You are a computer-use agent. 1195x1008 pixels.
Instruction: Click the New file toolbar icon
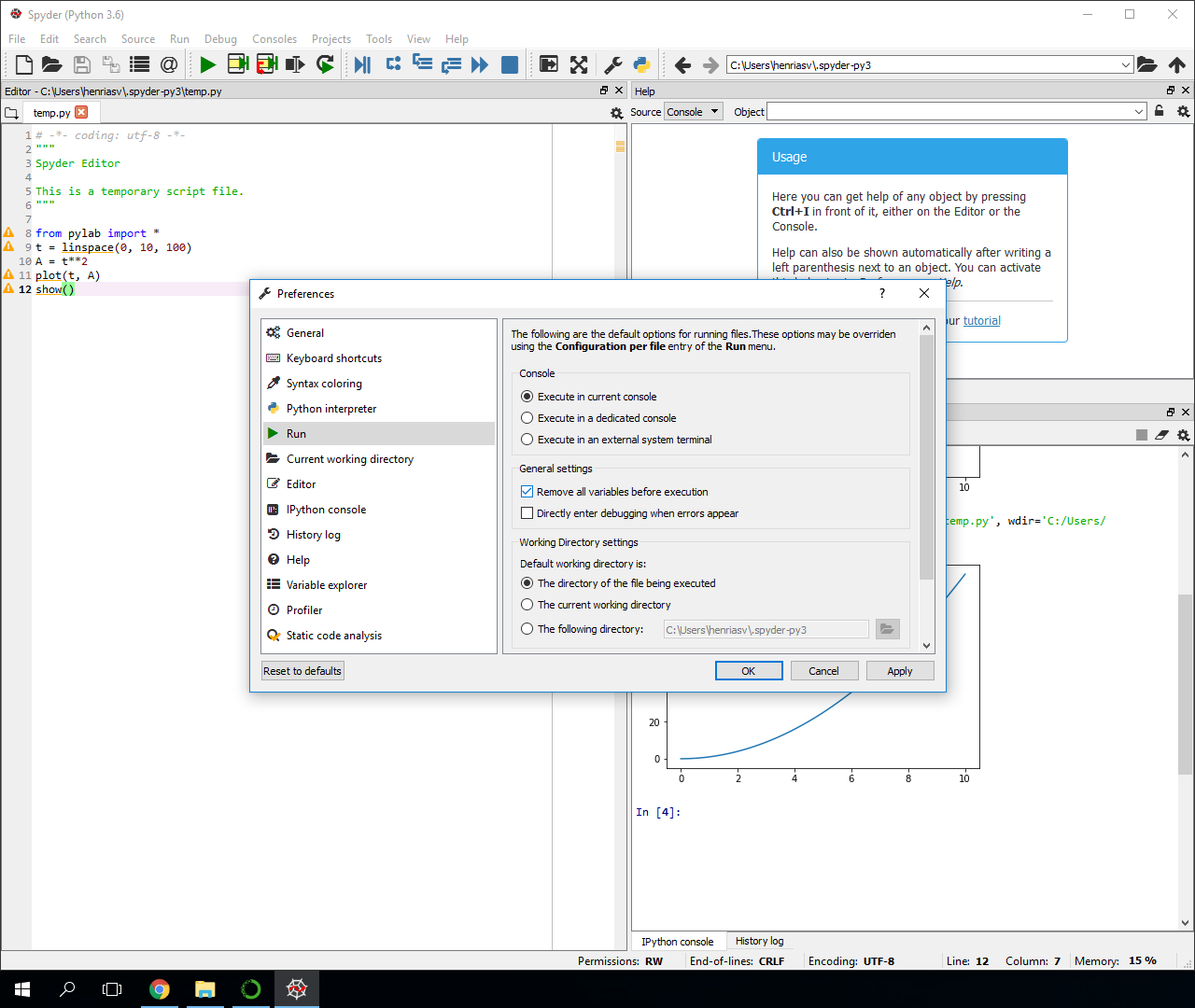[24, 64]
